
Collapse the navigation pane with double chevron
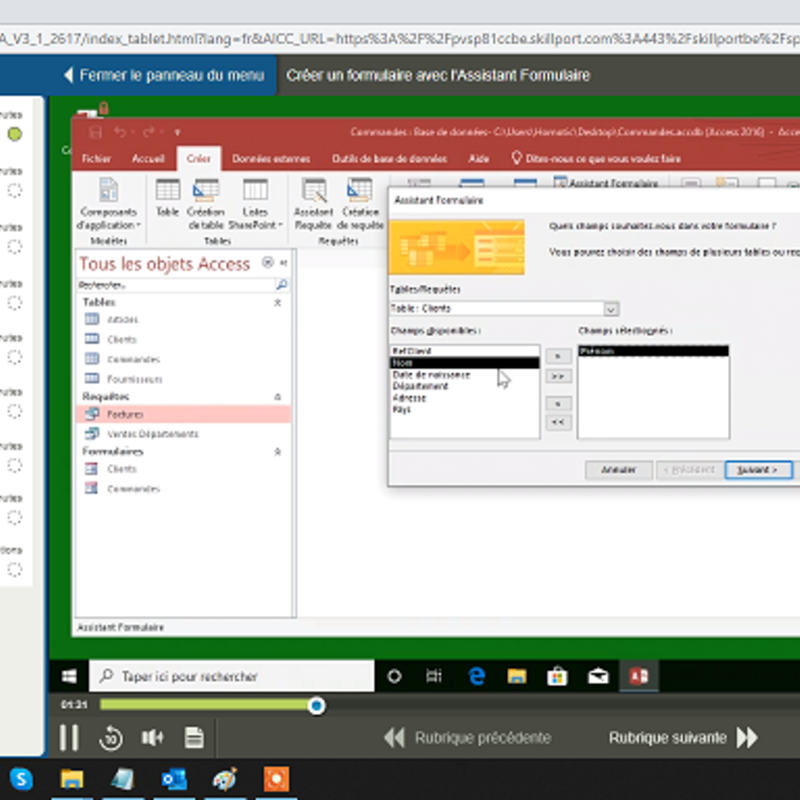(284, 263)
